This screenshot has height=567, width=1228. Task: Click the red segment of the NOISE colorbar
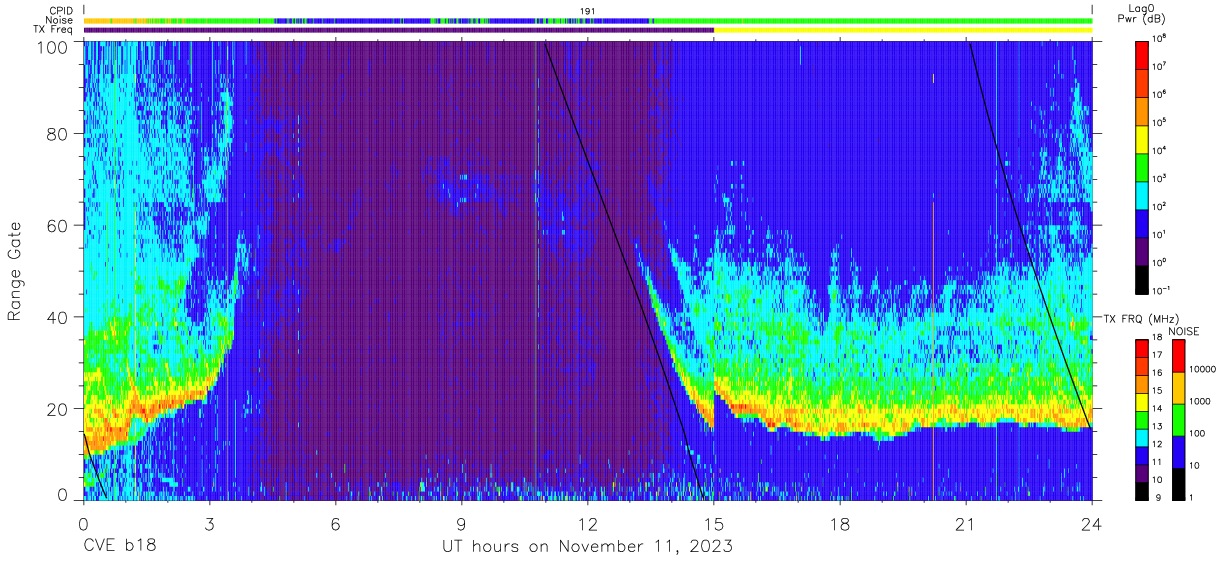click(x=1178, y=356)
